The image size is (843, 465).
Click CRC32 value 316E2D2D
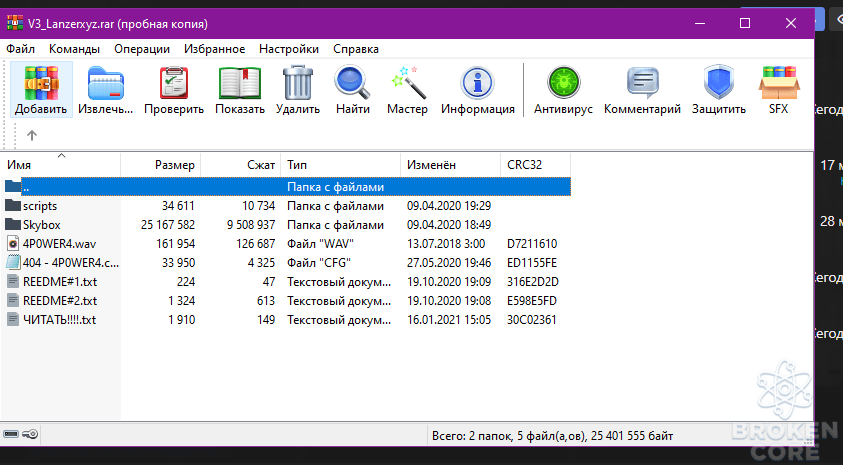pyautogui.click(x=533, y=282)
